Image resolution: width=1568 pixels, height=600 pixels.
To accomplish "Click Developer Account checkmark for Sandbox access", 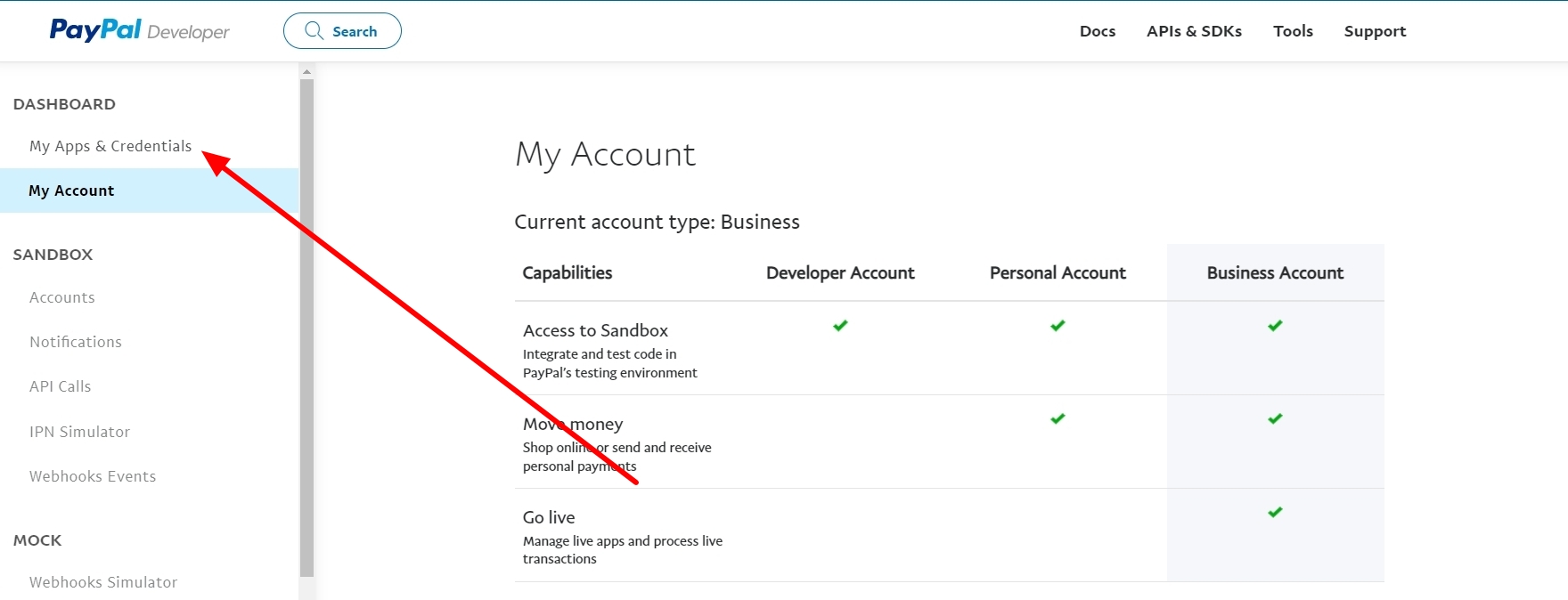I will pos(840,326).
